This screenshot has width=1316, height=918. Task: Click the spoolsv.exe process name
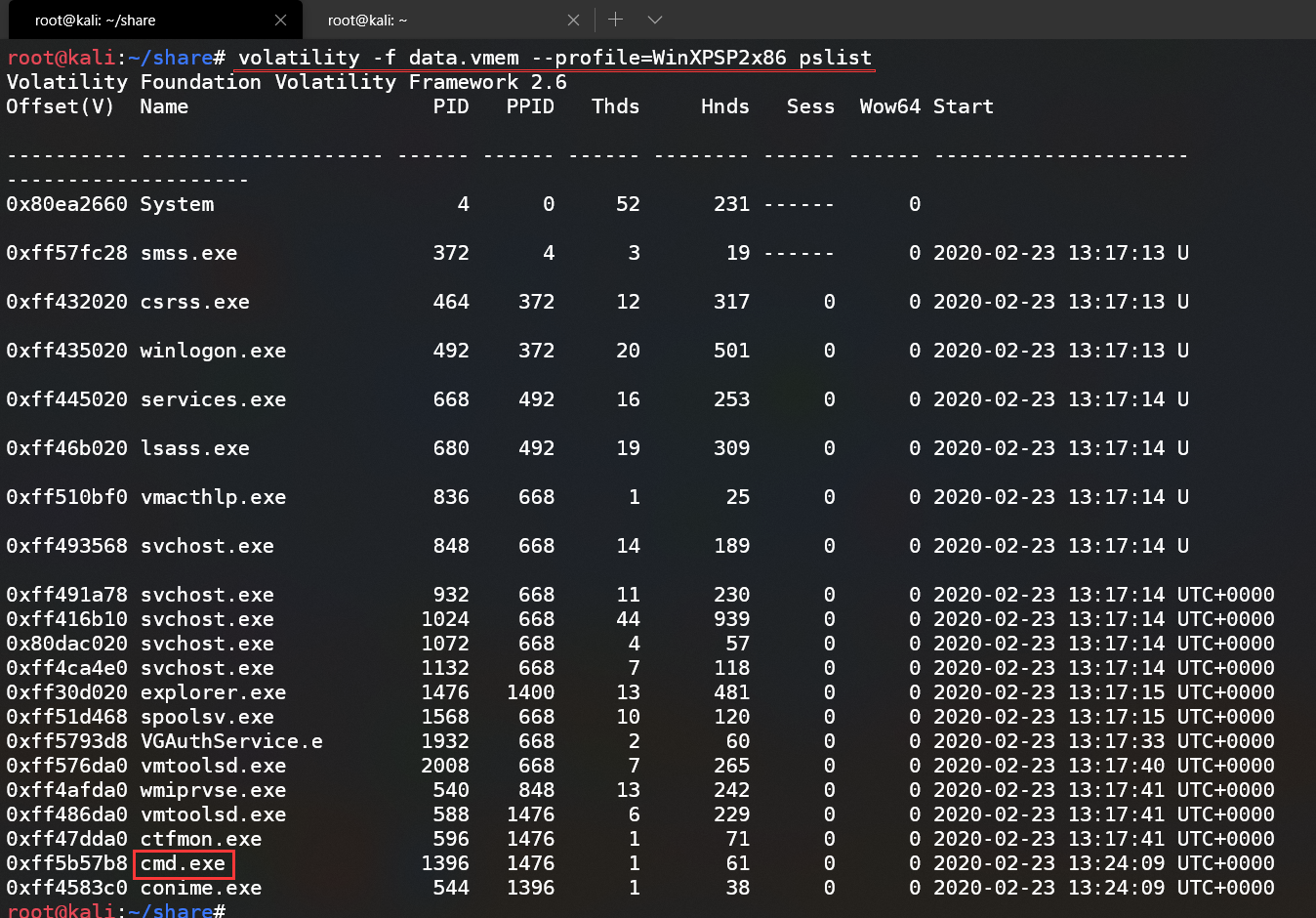207,717
